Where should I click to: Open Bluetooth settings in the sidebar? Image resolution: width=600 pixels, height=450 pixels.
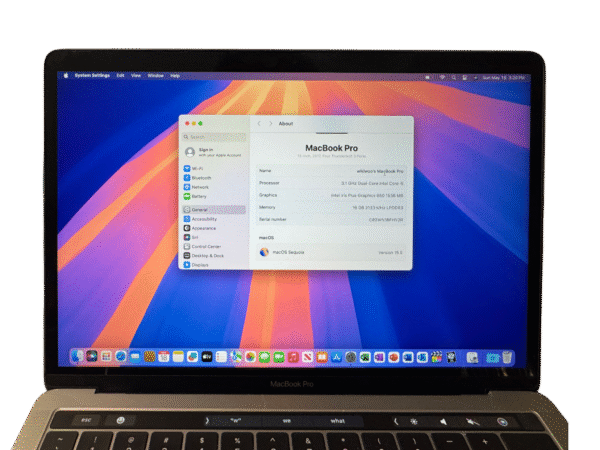197,178
